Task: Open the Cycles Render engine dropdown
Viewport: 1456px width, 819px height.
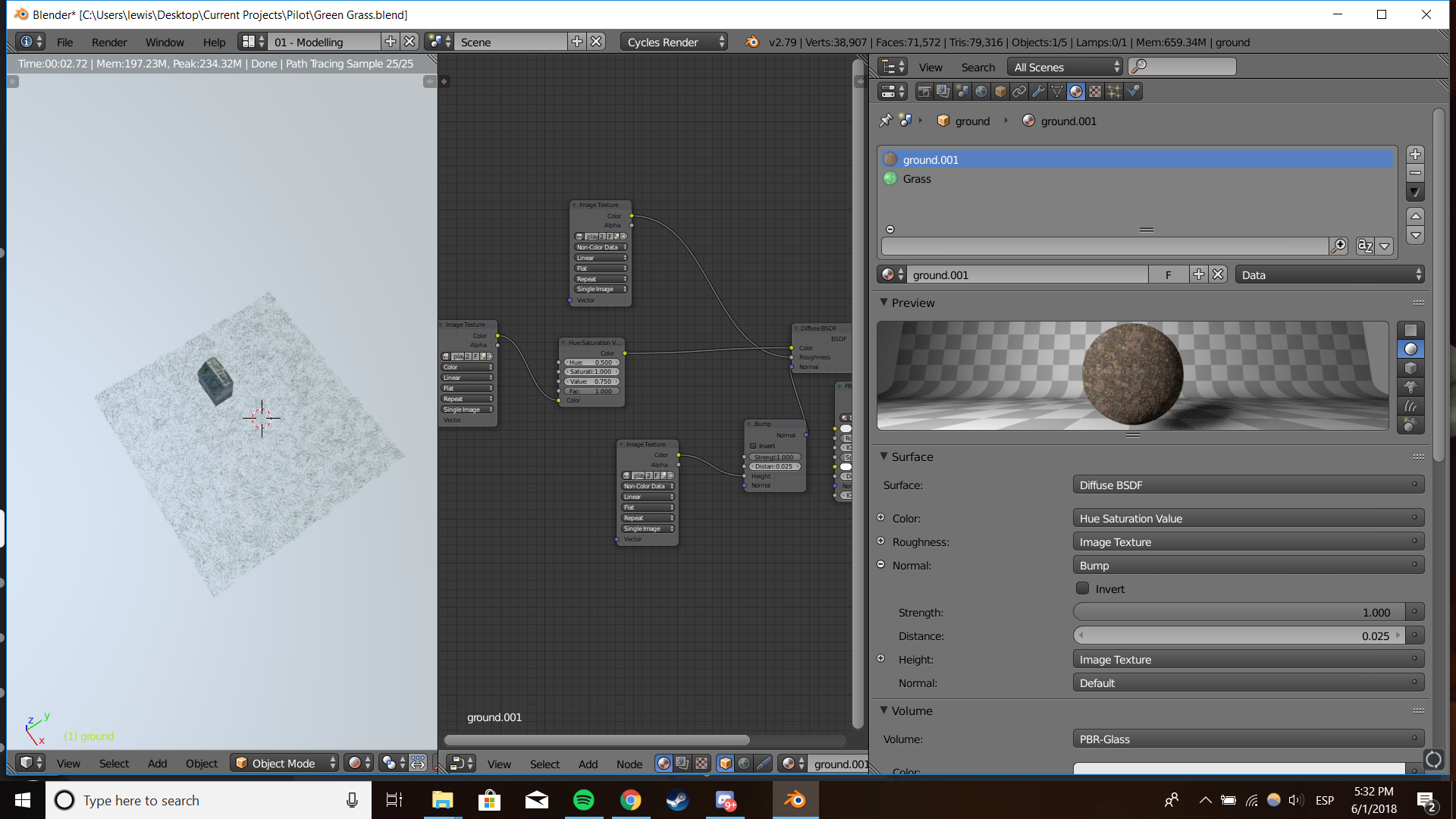Action: (674, 42)
